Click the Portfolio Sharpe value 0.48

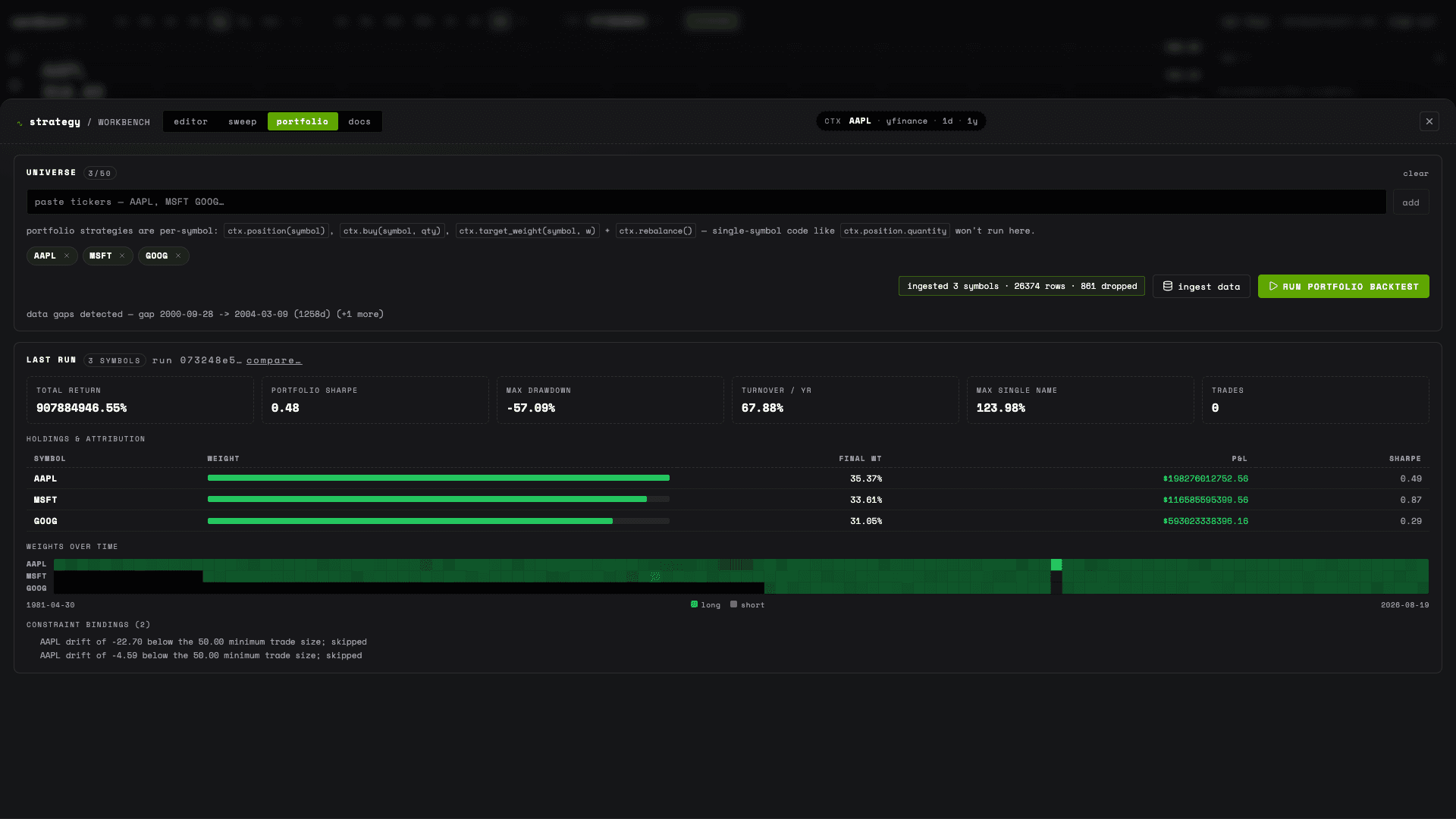[x=285, y=408]
